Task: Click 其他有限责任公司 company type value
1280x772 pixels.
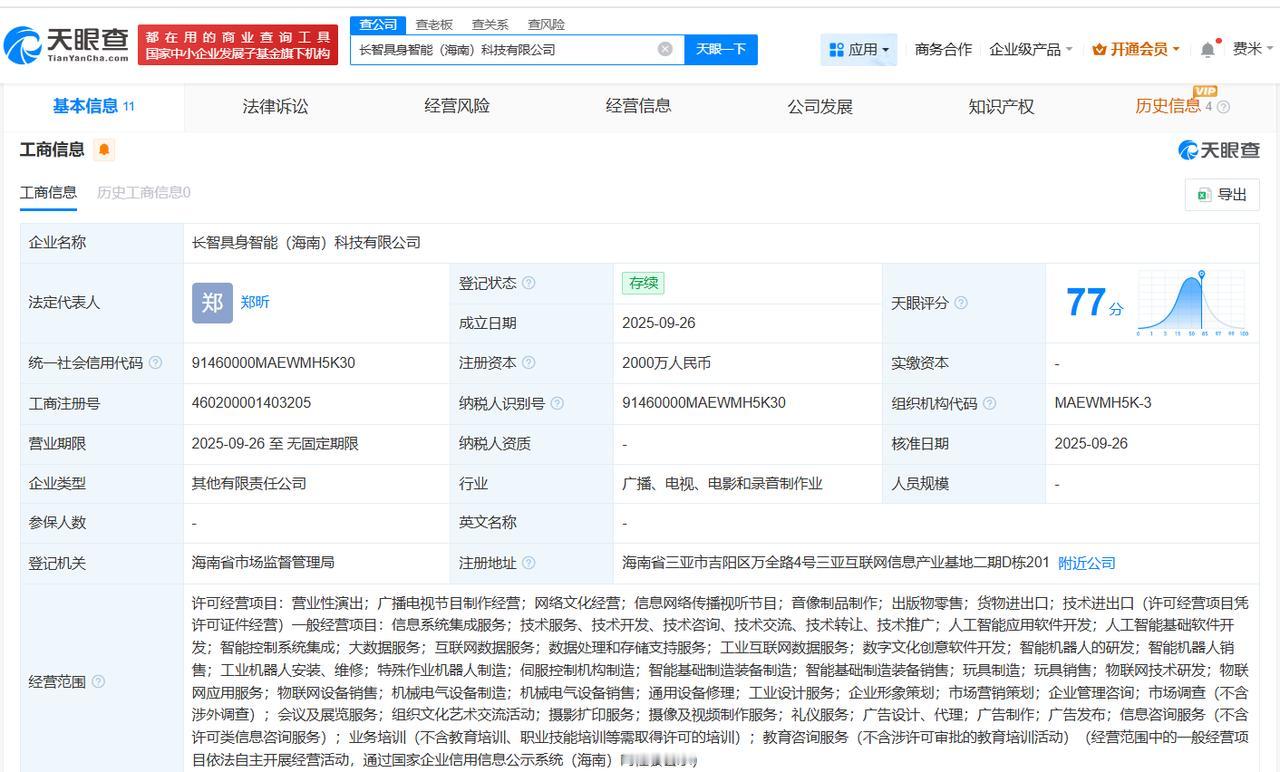Action: pos(249,483)
